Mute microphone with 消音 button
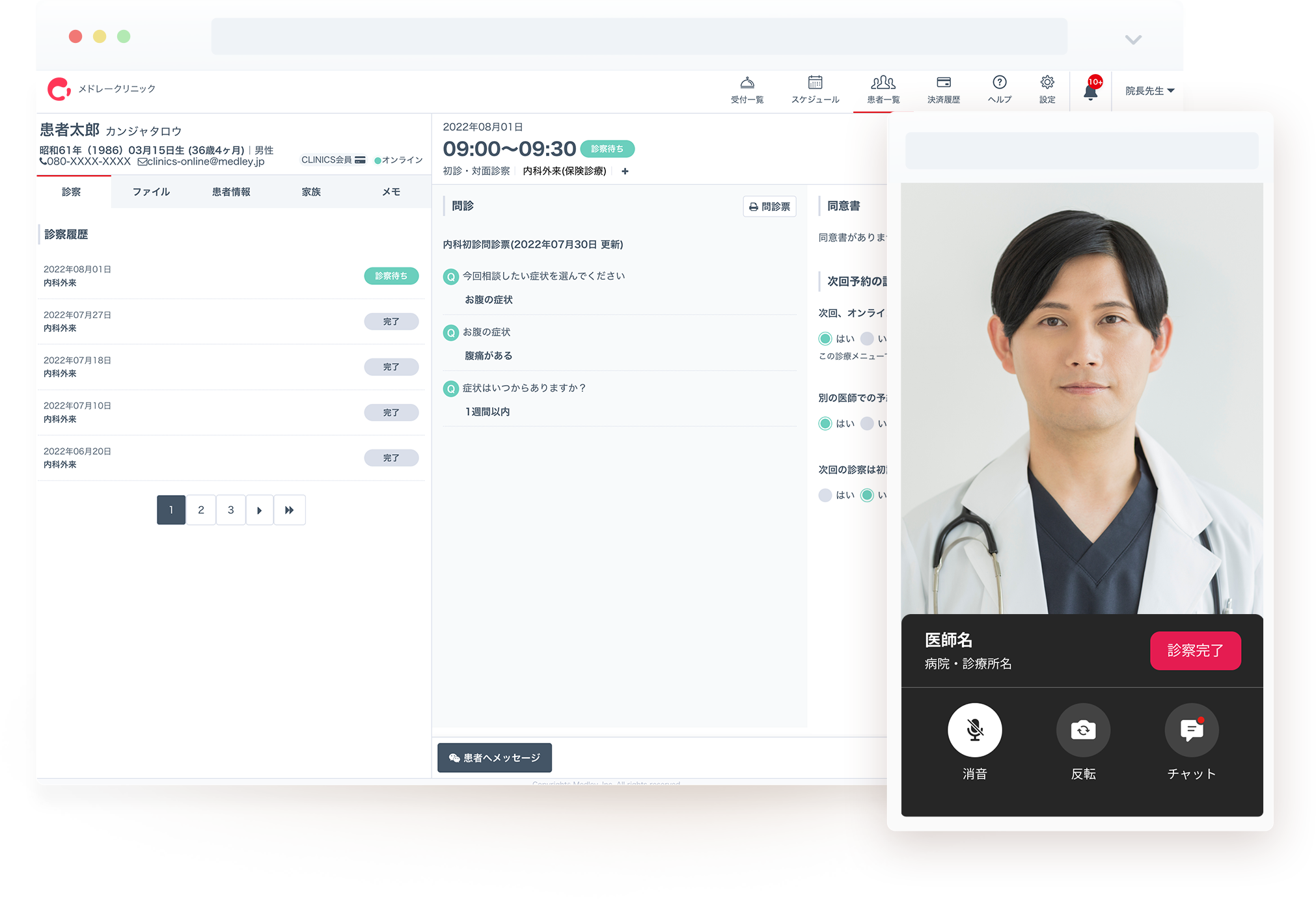1316x899 pixels. tap(974, 730)
